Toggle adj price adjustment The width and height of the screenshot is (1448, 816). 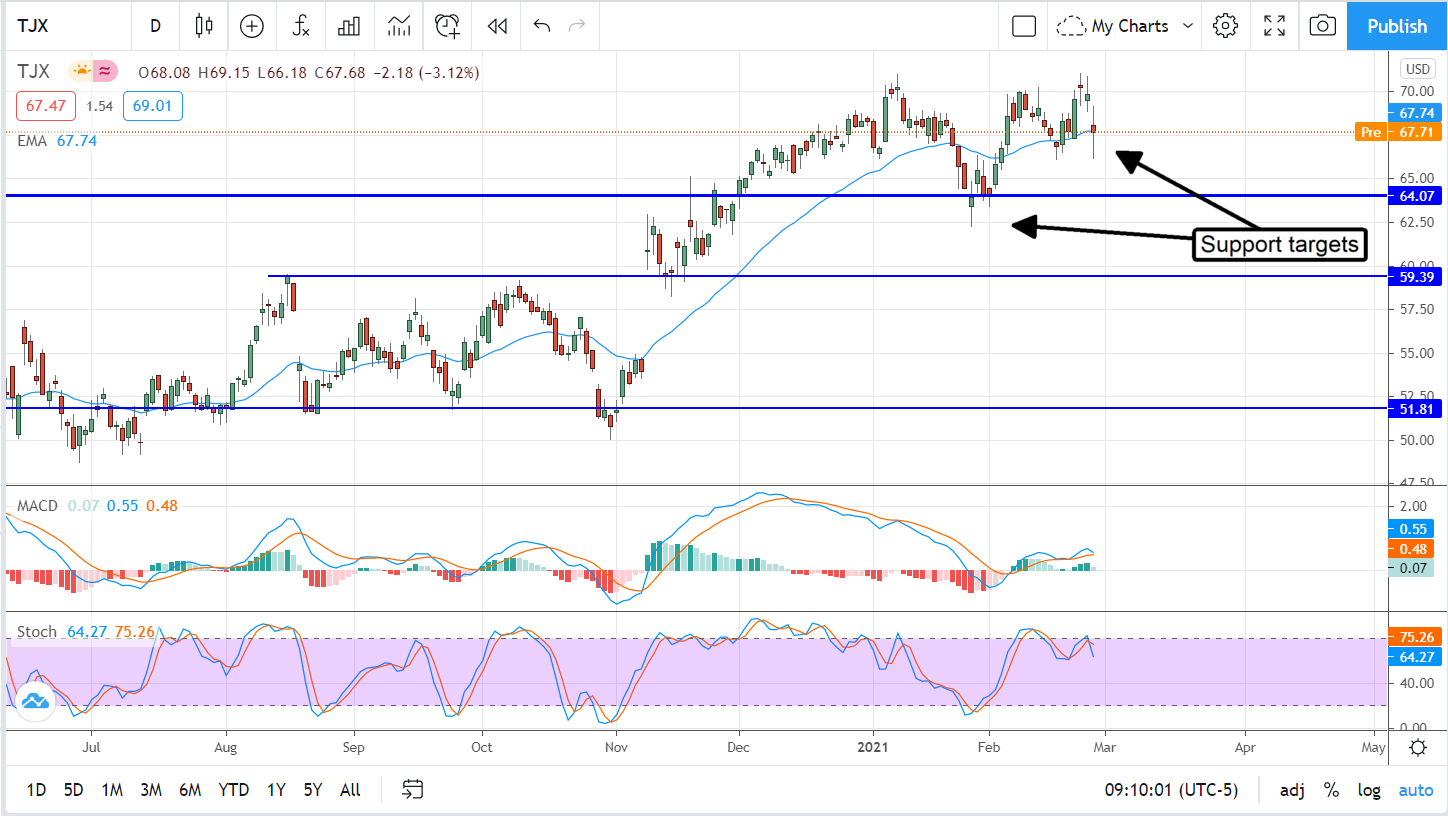tap(1292, 790)
